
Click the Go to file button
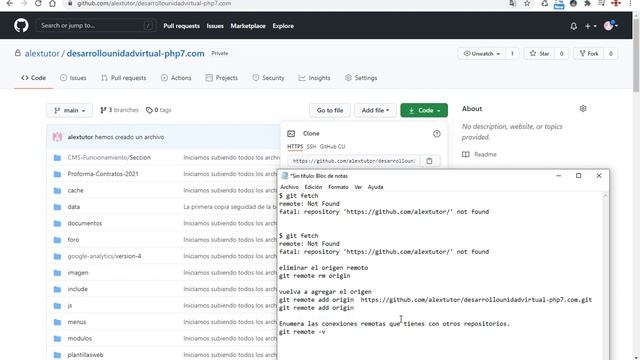point(330,110)
